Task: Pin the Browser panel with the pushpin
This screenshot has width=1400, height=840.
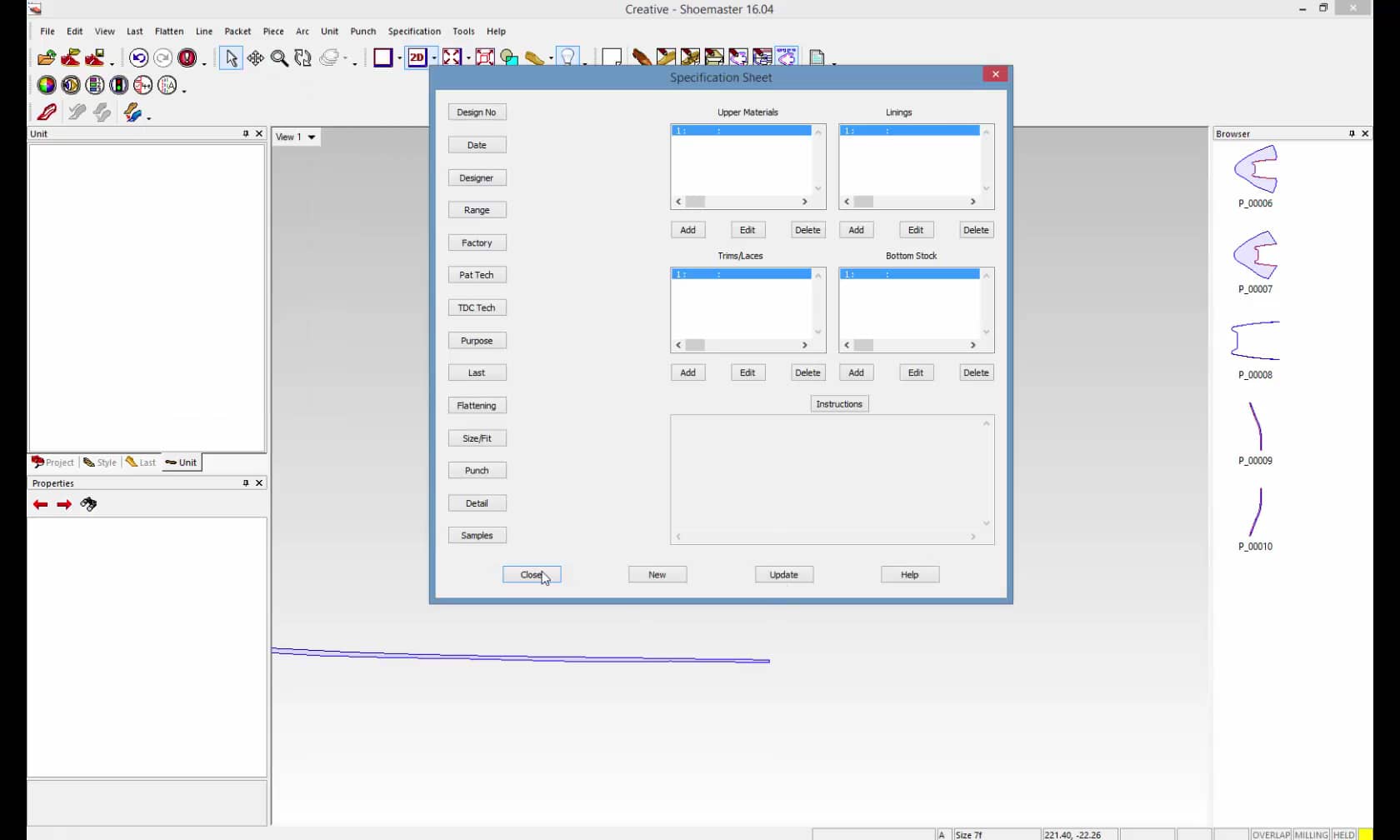Action: tap(1352, 133)
